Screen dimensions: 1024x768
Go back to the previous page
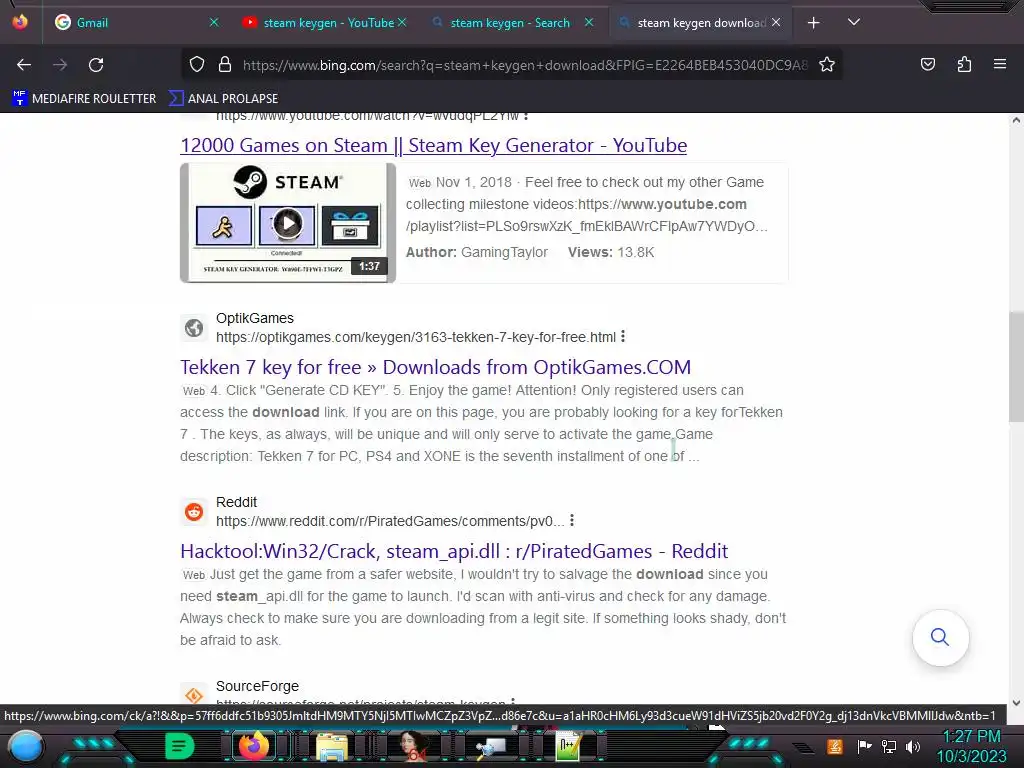24,65
